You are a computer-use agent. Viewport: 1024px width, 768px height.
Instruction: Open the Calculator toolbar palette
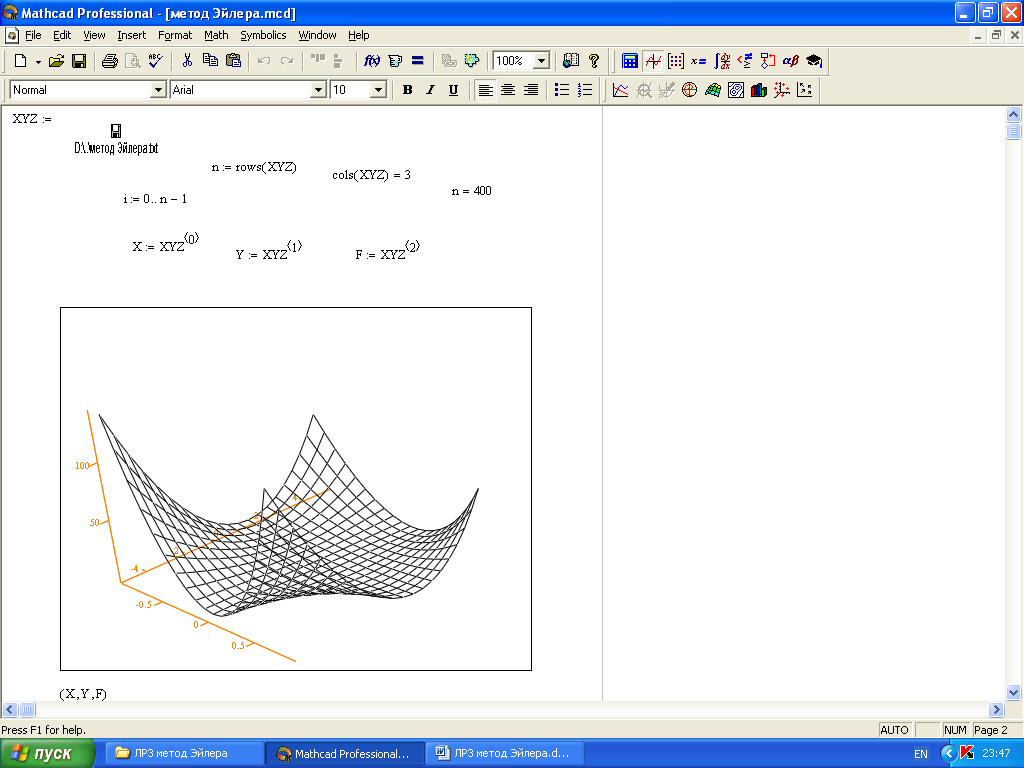[630, 61]
